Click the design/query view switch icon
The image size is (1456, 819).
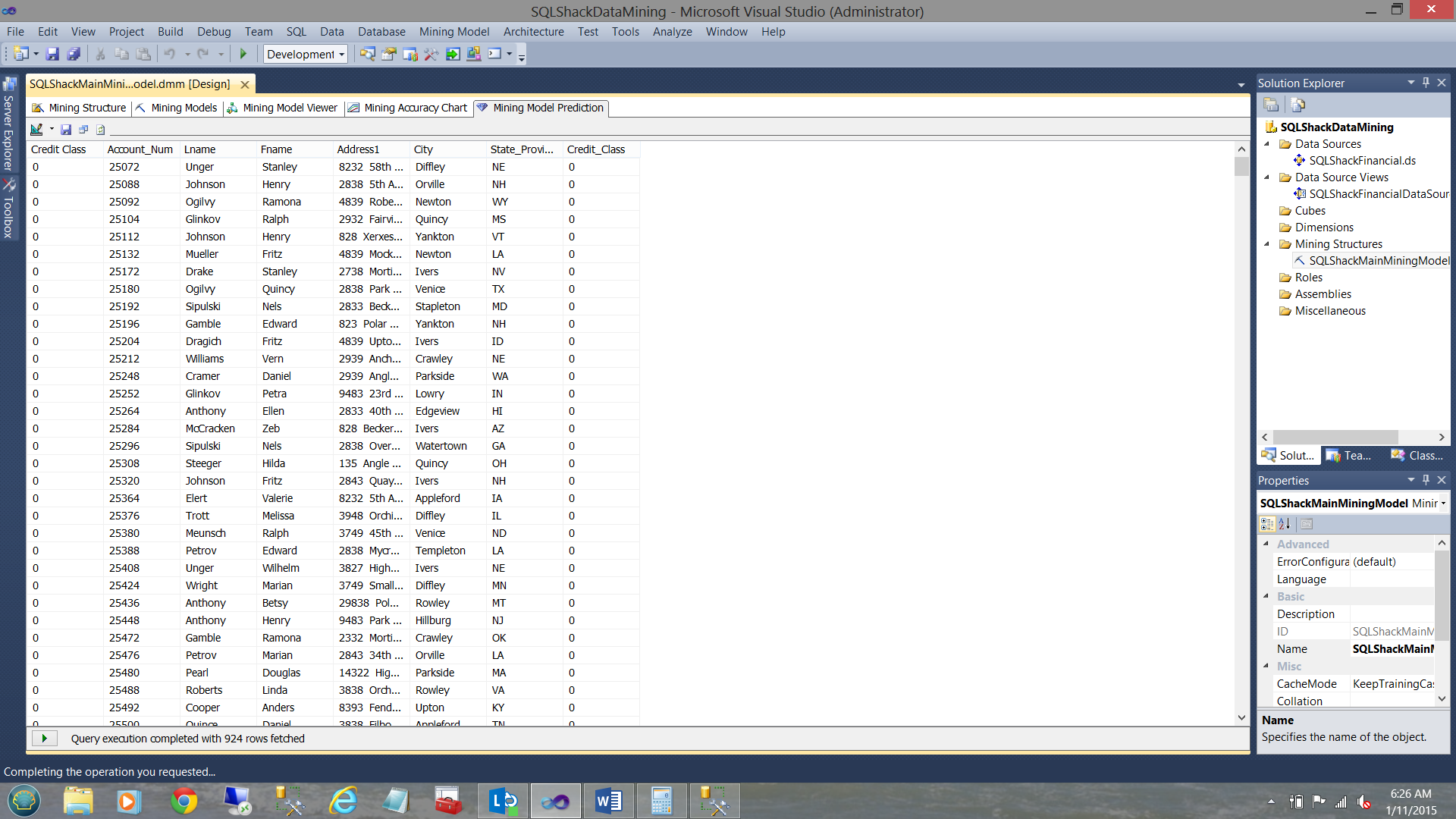point(36,129)
